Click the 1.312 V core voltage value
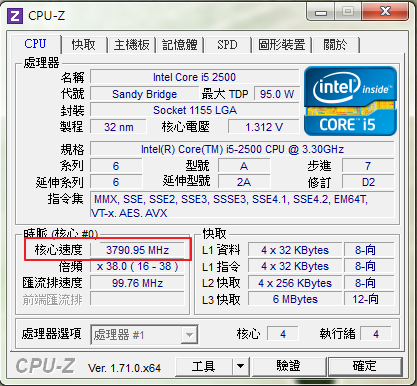Screen dimensions: 417x386 (264, 127)
